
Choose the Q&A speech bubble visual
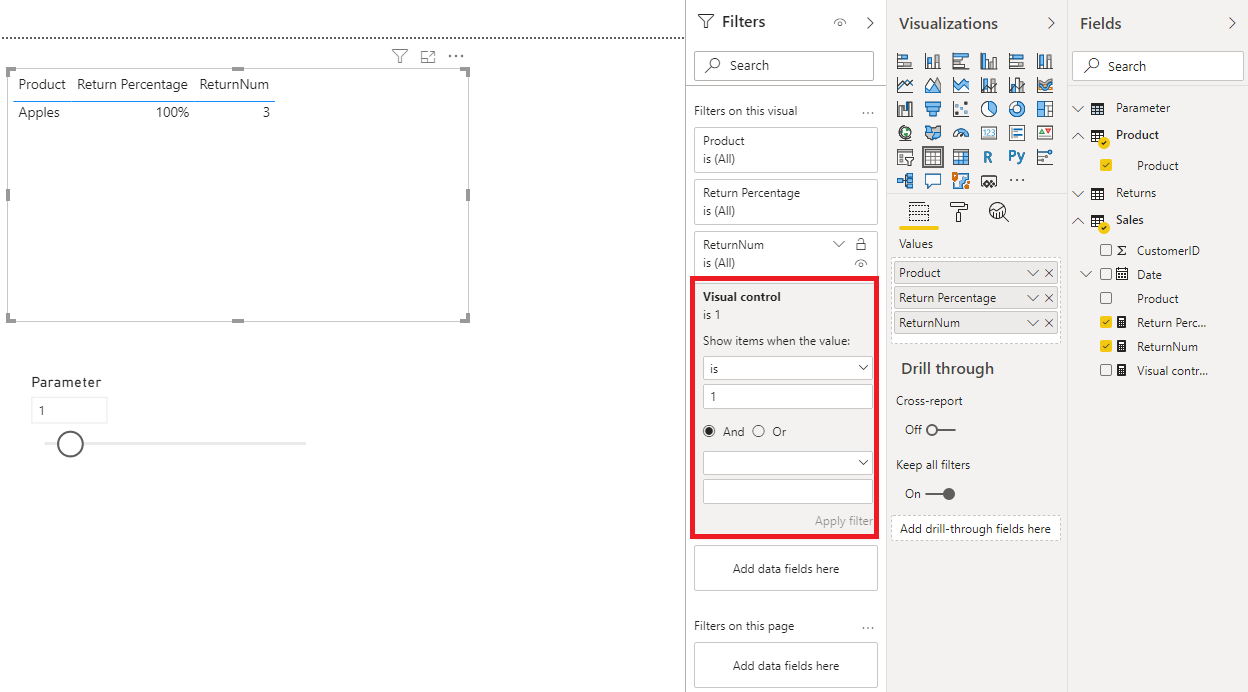click(x=933, y=181)
